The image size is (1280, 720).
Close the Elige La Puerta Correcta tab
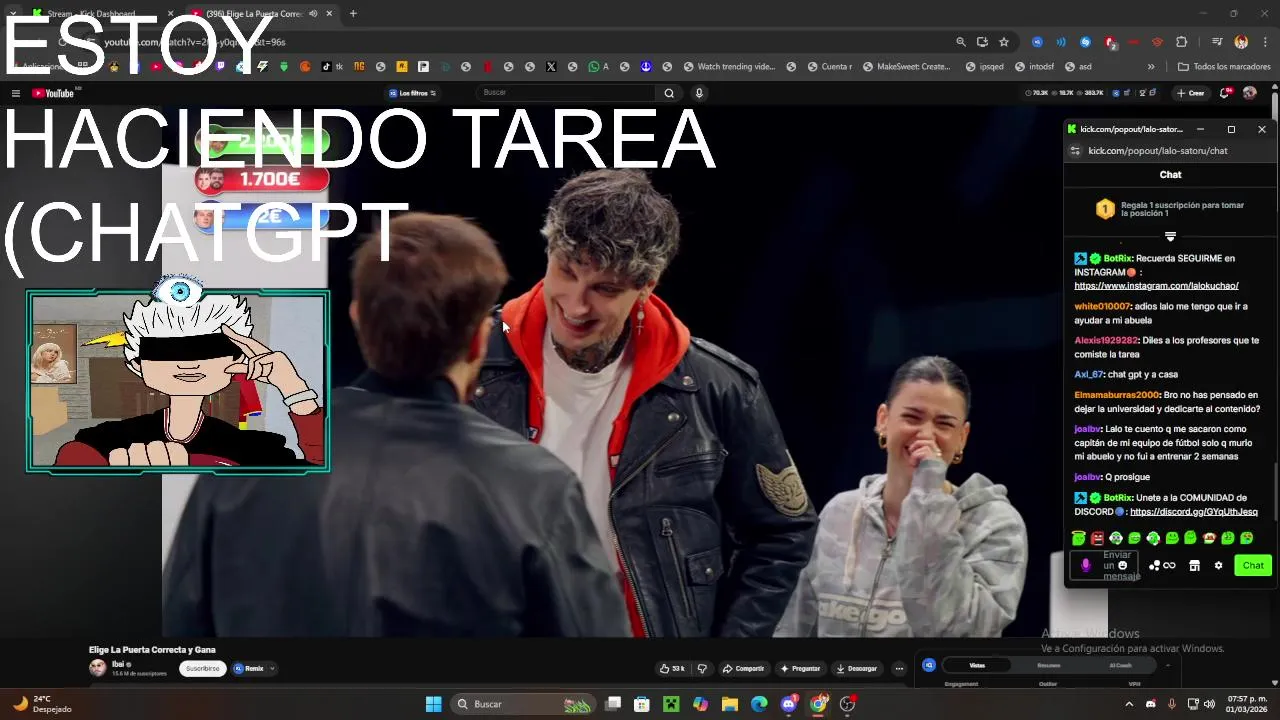(x=329, y=14)
